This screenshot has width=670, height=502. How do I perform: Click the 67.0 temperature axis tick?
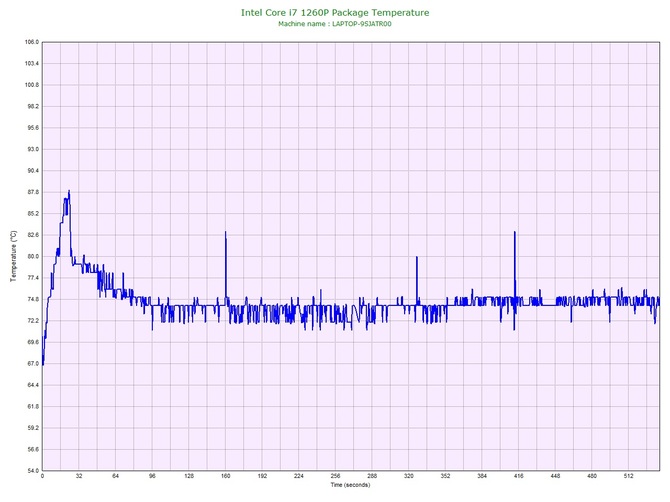coord(33,364)
